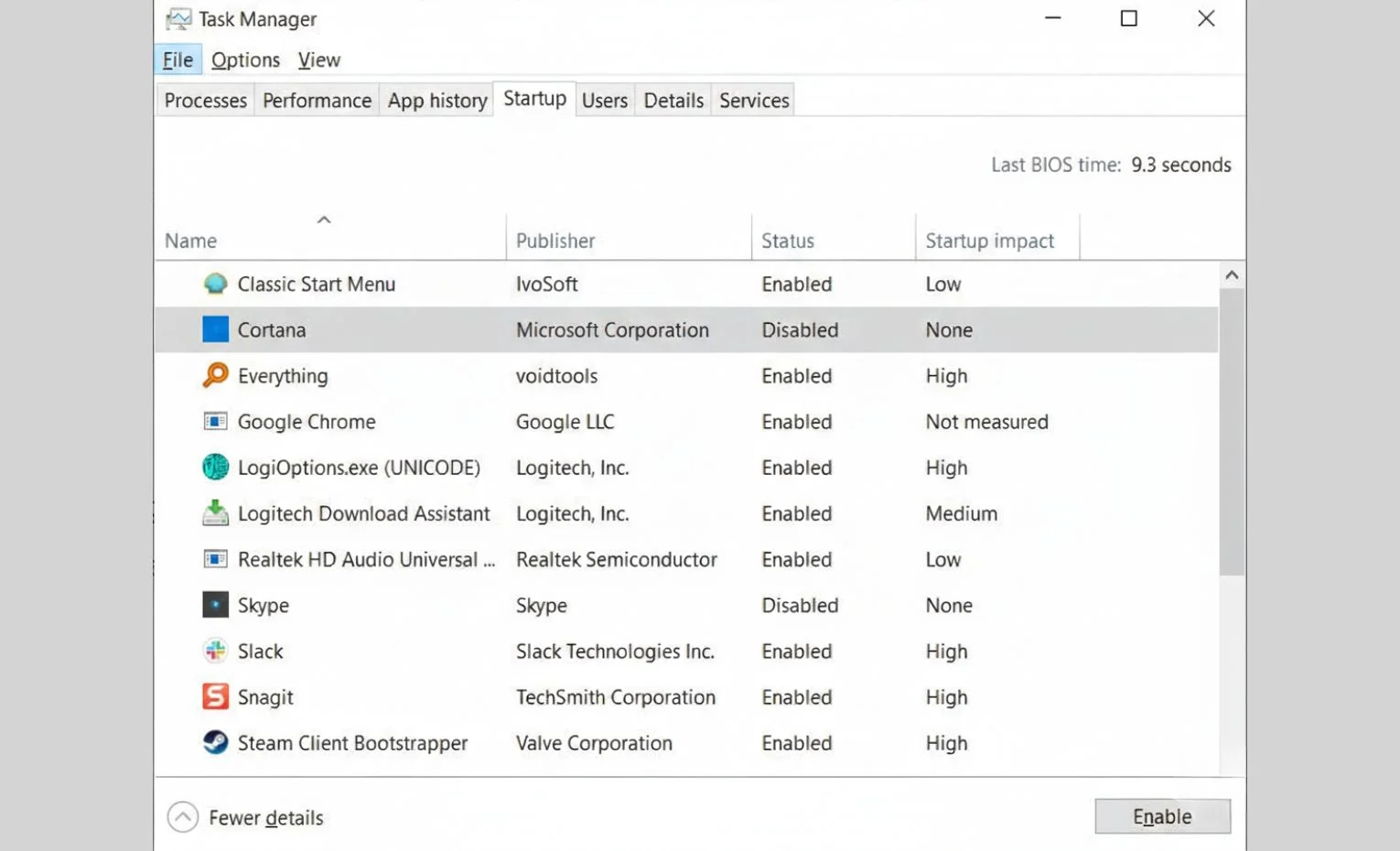Click the scrollbar up arrow
This screenshot has width=1400, height=851.
[x=1232, y=275]
